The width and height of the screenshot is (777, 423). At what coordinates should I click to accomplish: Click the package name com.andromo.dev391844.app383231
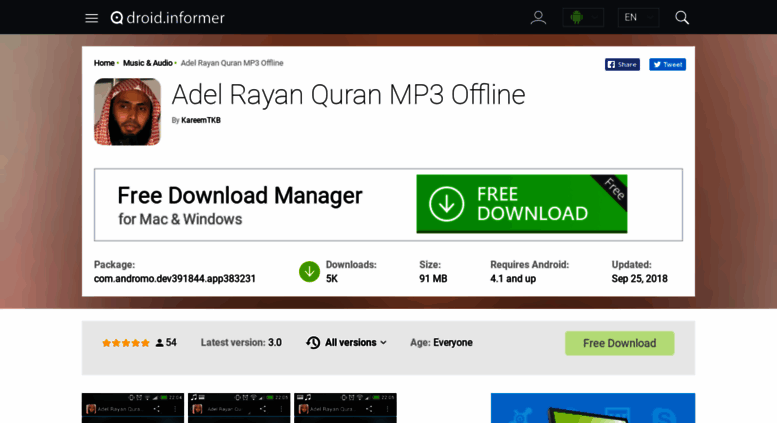coord(175,279)
